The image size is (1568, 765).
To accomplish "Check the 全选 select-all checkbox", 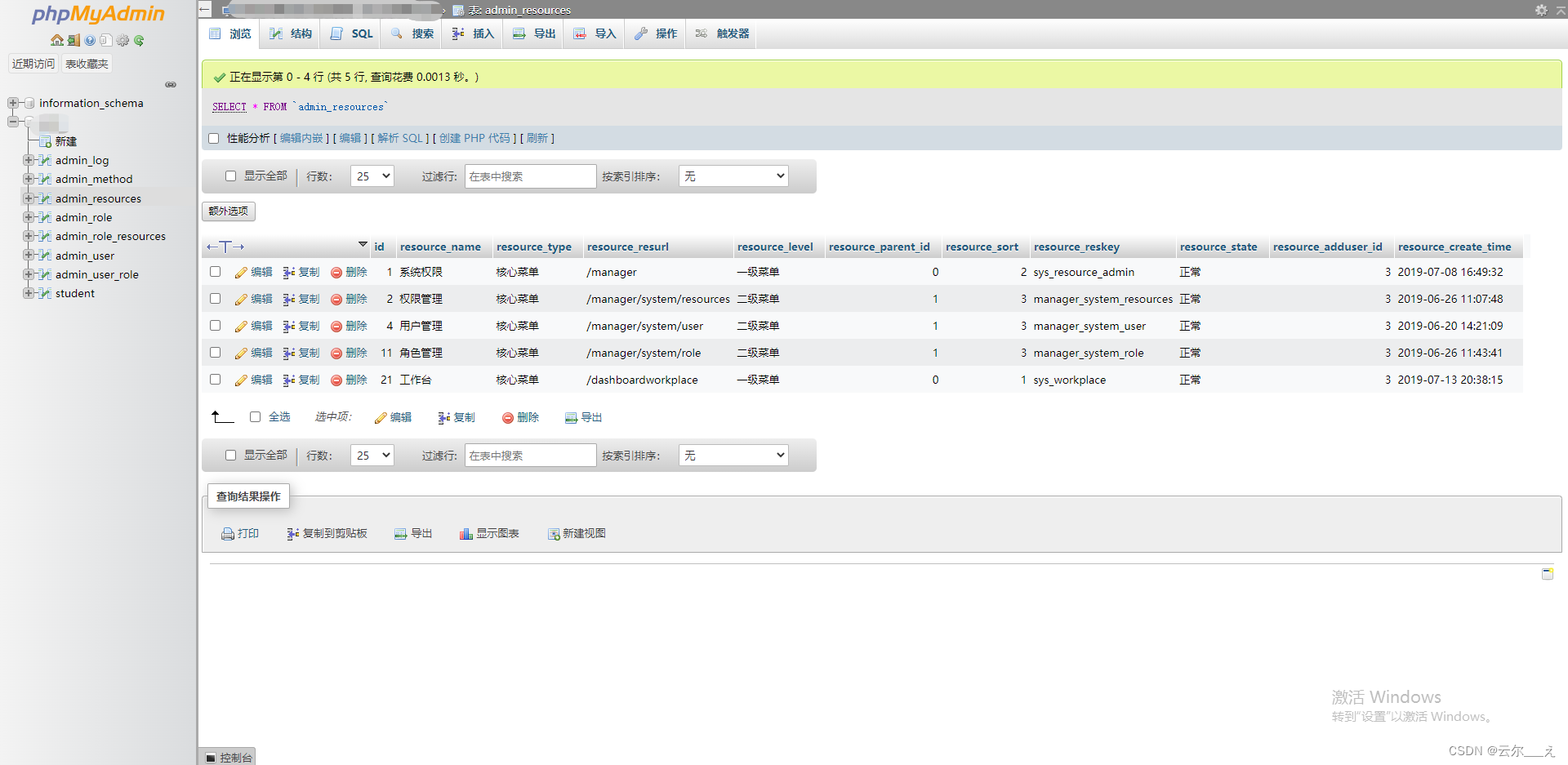I will (x=255, y=417).
